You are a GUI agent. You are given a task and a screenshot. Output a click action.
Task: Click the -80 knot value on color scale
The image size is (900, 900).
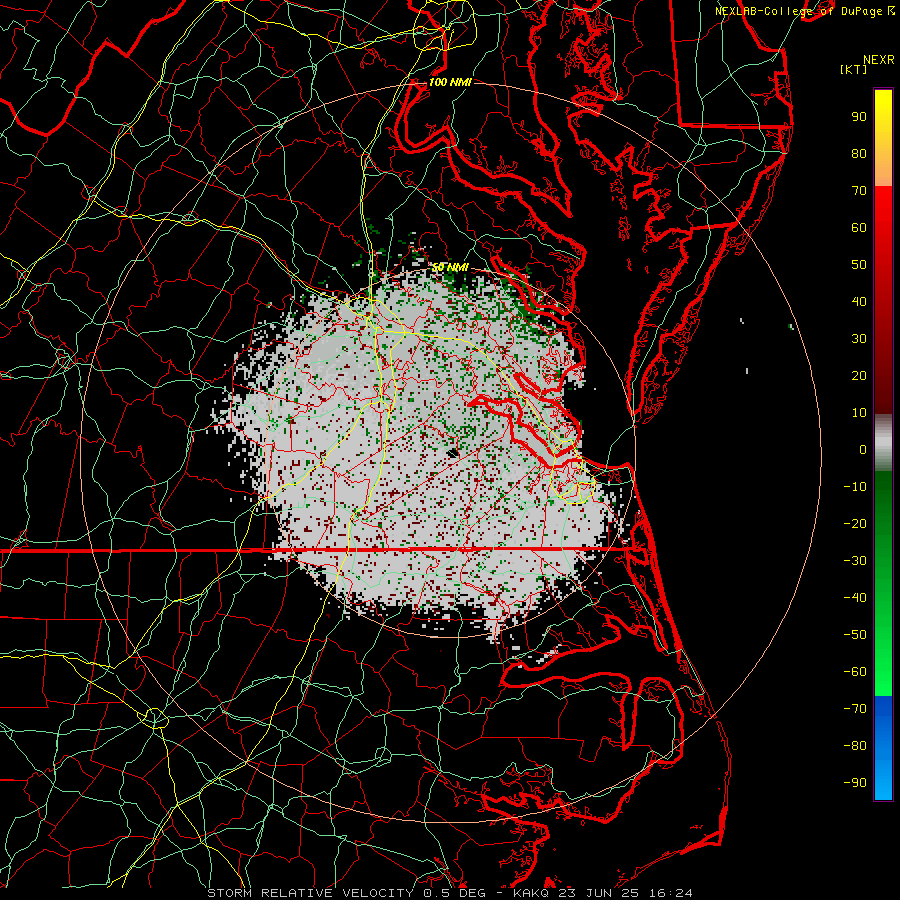[x=855, y=746]
